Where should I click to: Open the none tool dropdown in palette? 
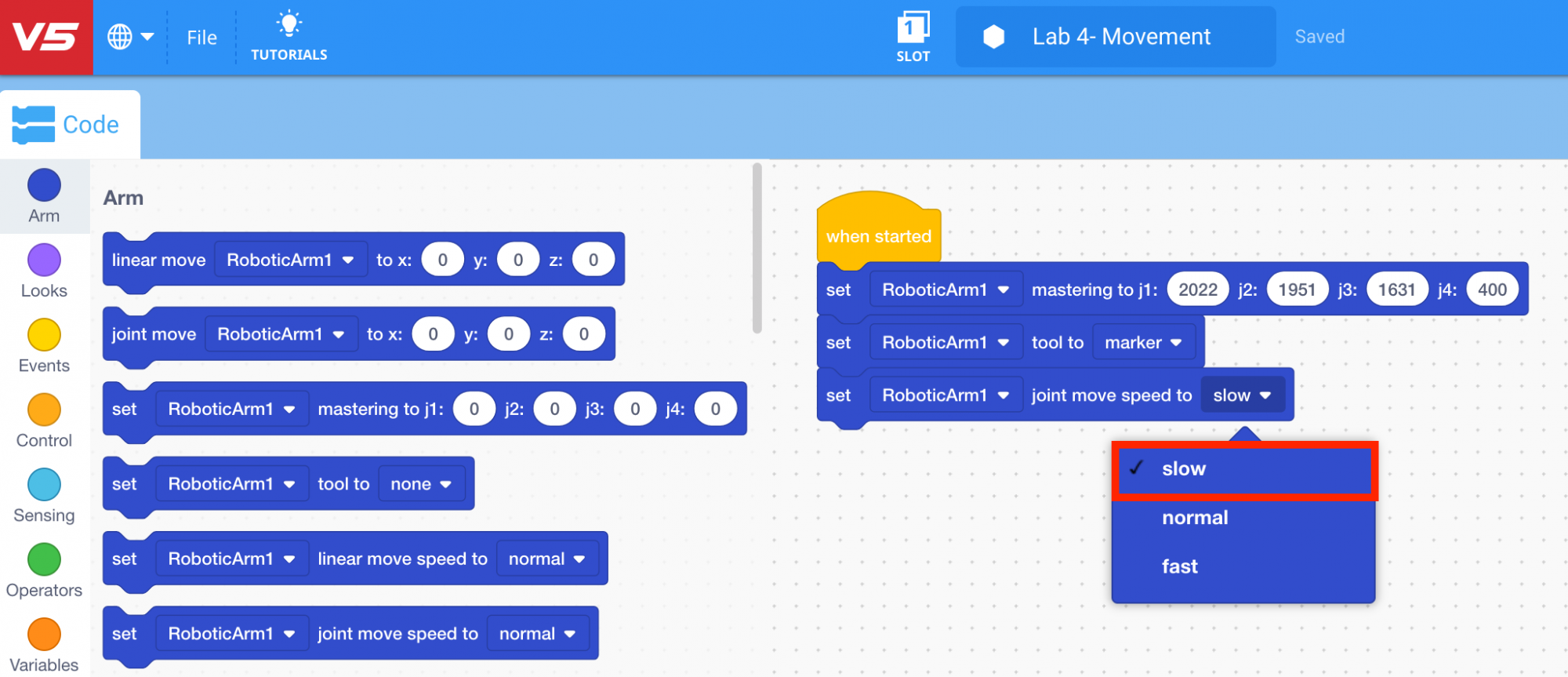coord(421,484)
